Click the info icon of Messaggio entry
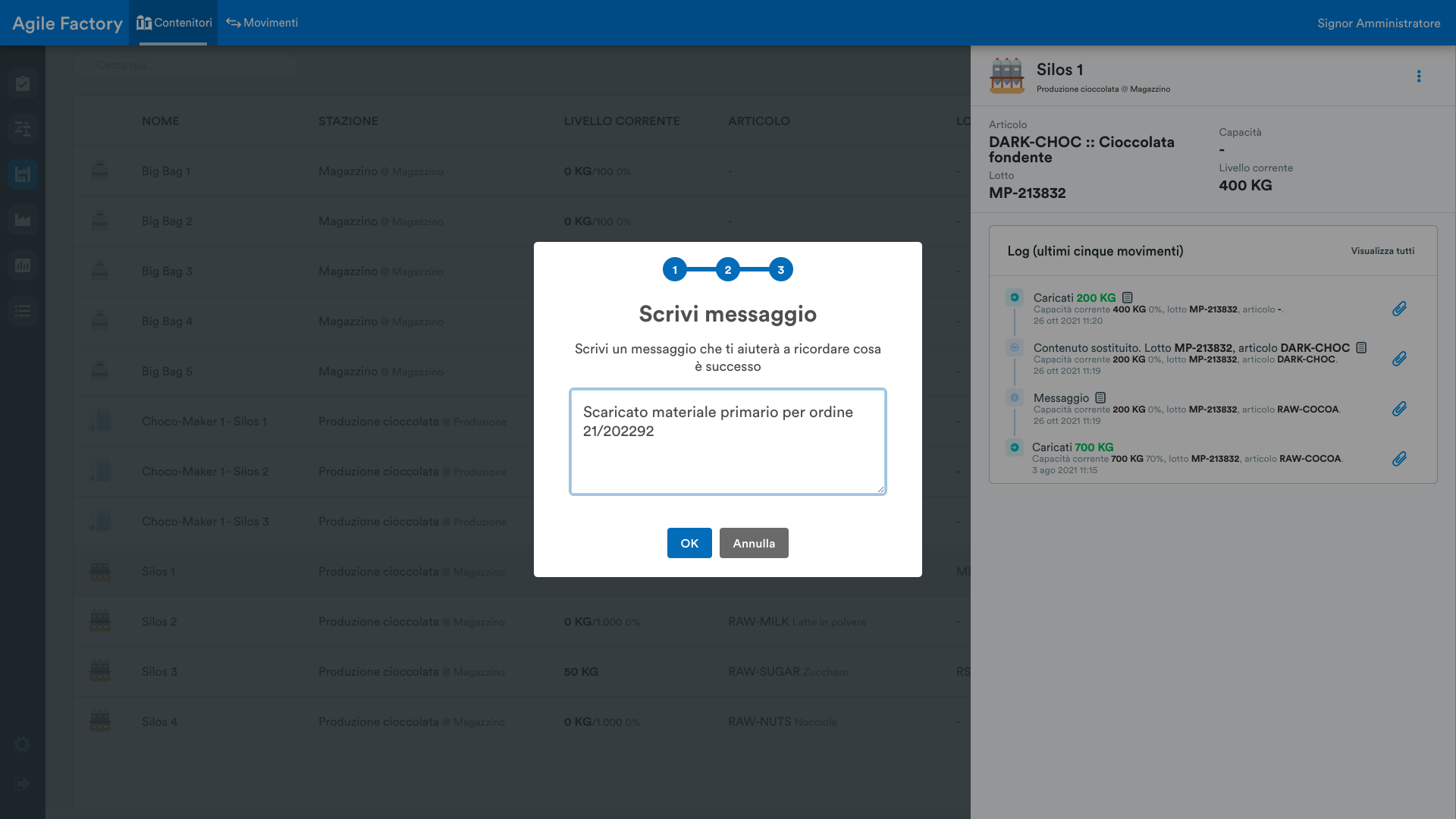This screenshot has height=819, width=1456. tap(1015, 397)
